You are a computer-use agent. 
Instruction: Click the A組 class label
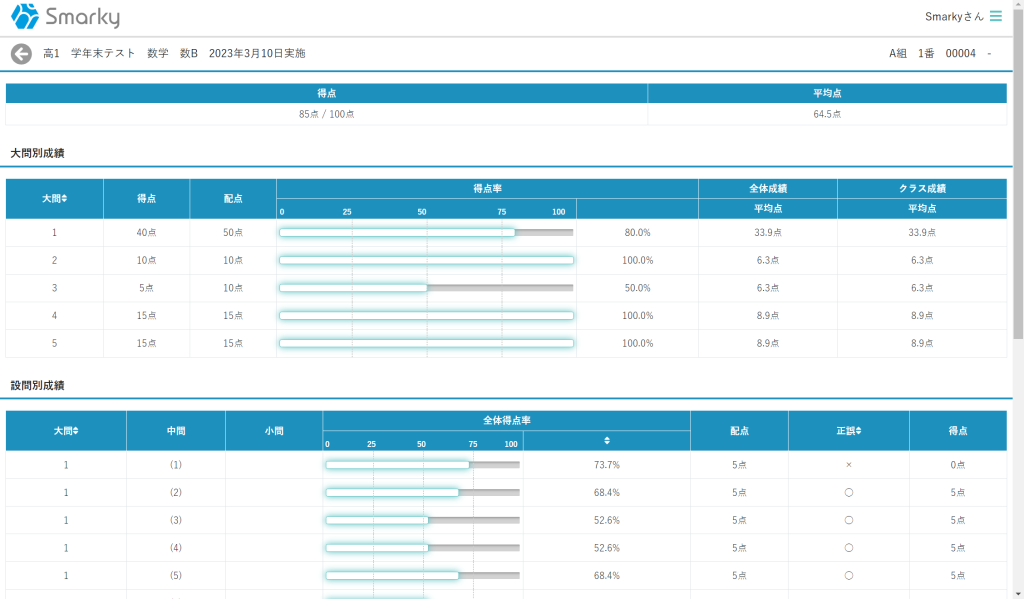[898, 54]
